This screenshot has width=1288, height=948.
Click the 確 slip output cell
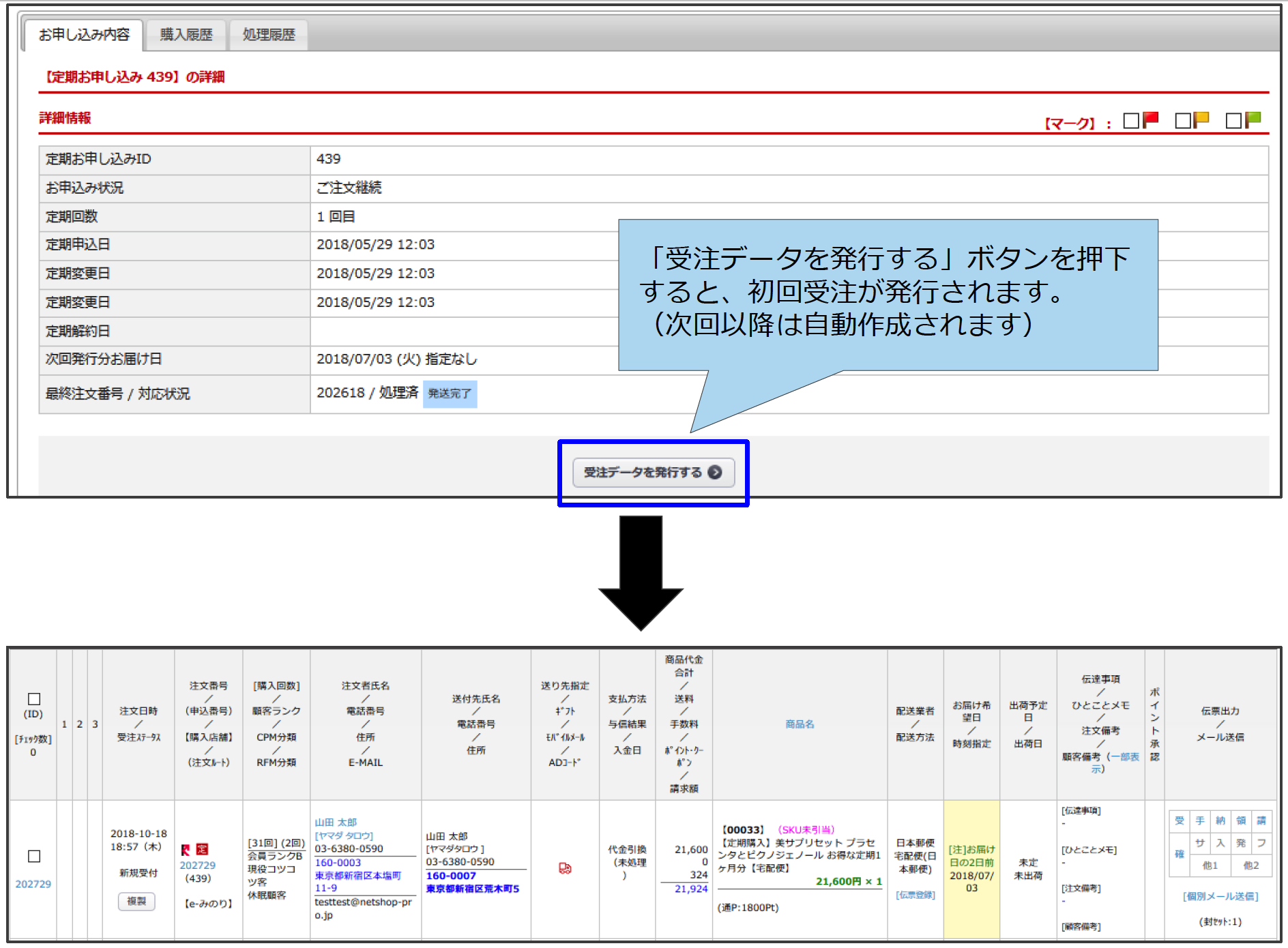tap(1180, 854)
